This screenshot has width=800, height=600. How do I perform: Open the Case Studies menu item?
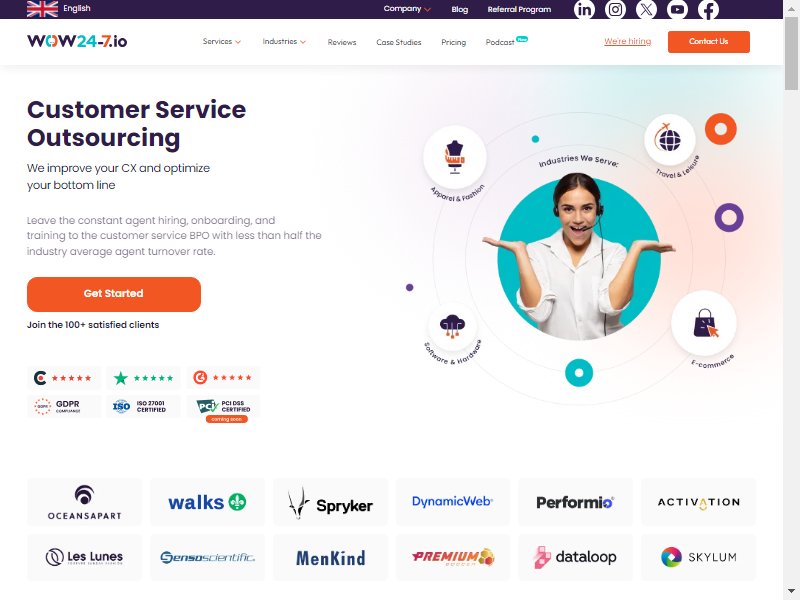coord(399,42)
